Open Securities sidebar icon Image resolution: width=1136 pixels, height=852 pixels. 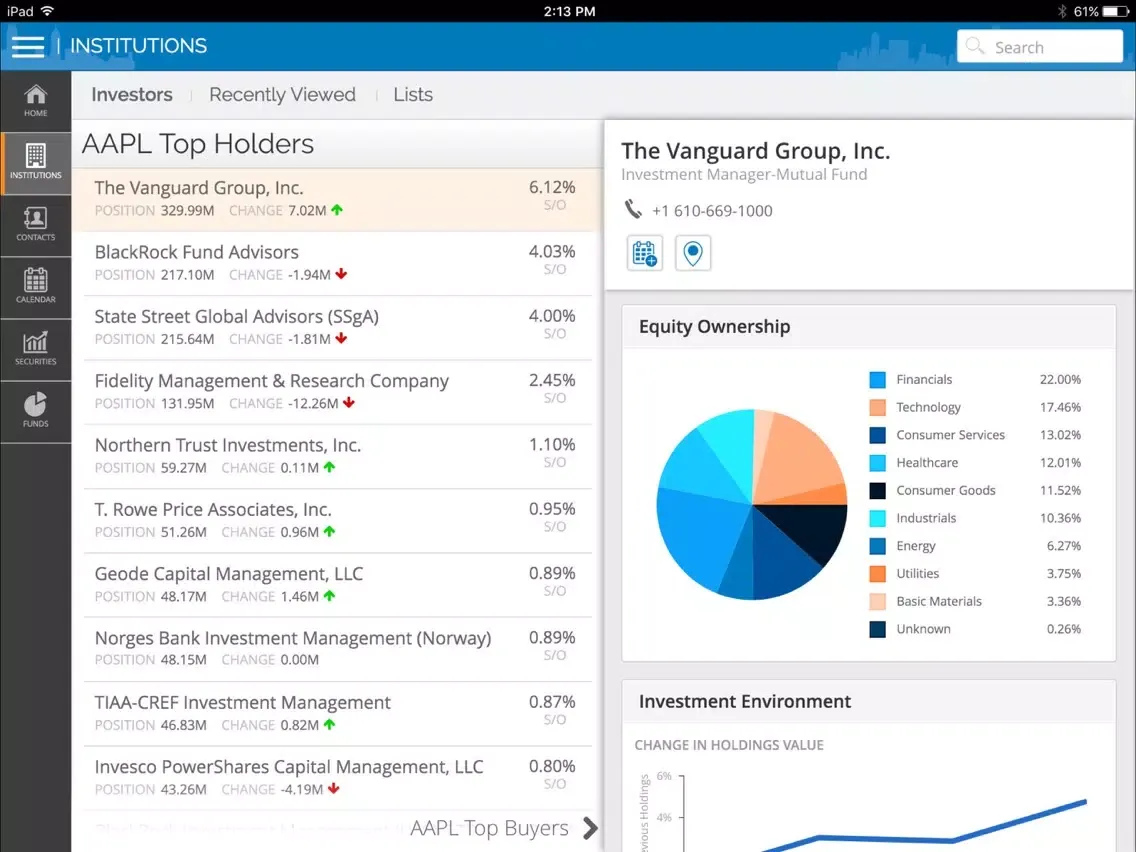coord(36,349)
